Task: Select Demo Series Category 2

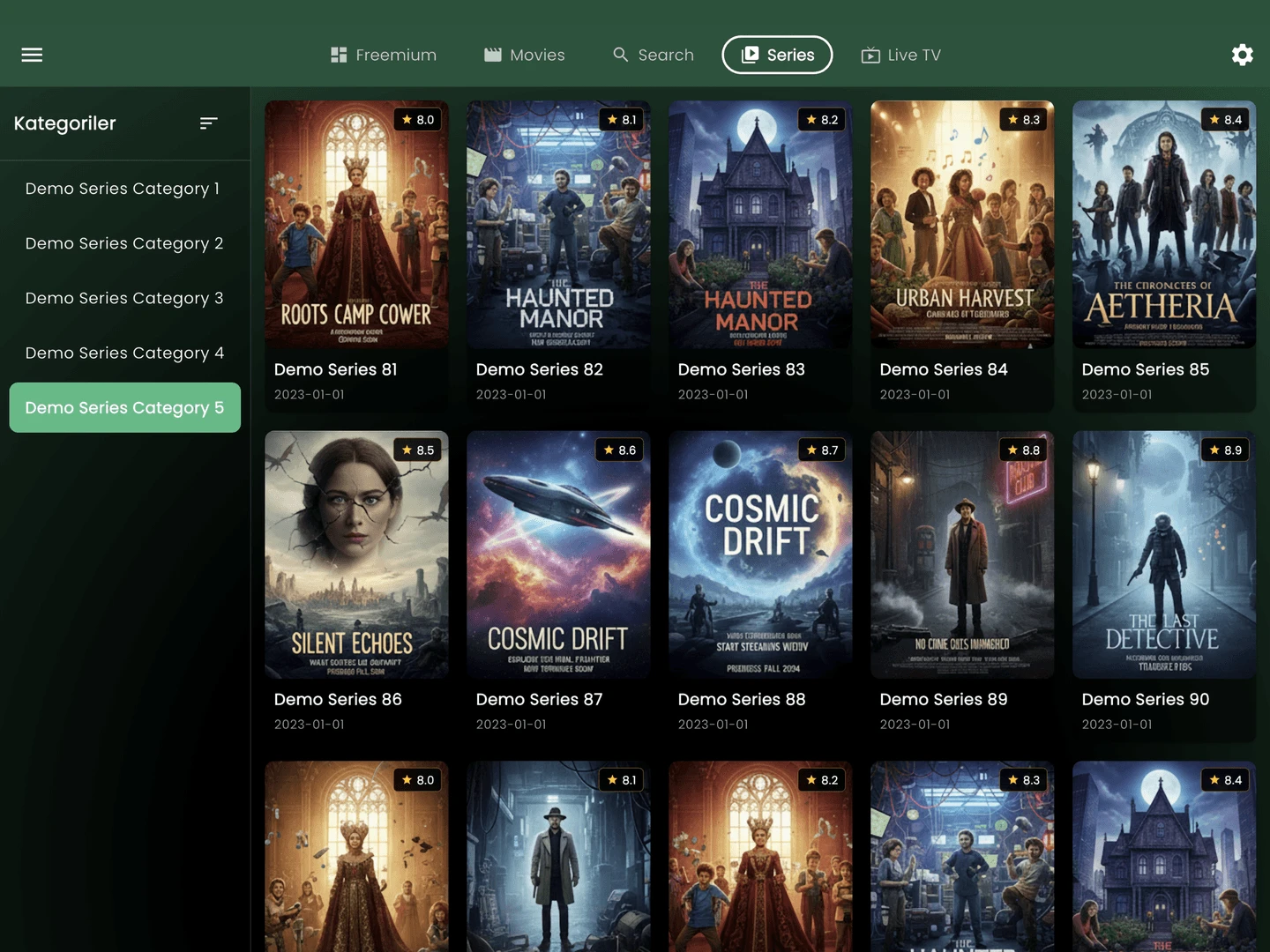Action: pyautogui.click(x=124, y=243)
